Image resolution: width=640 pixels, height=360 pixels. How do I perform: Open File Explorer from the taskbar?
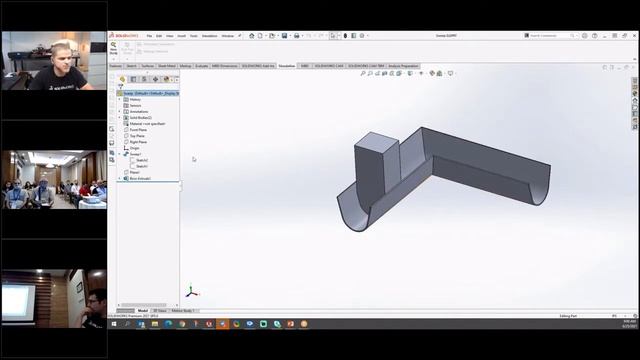(155, 324)
